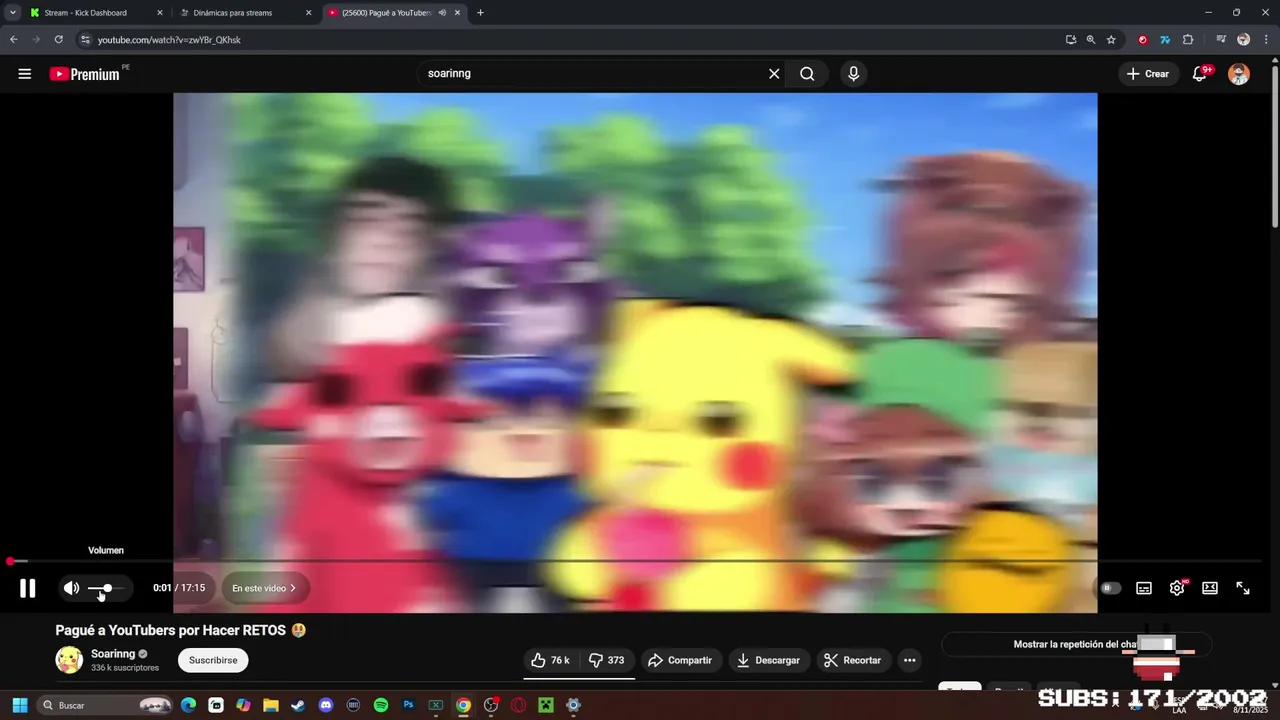
Task: Toggle subtitles on the player
Action: tap(1144, 588)
